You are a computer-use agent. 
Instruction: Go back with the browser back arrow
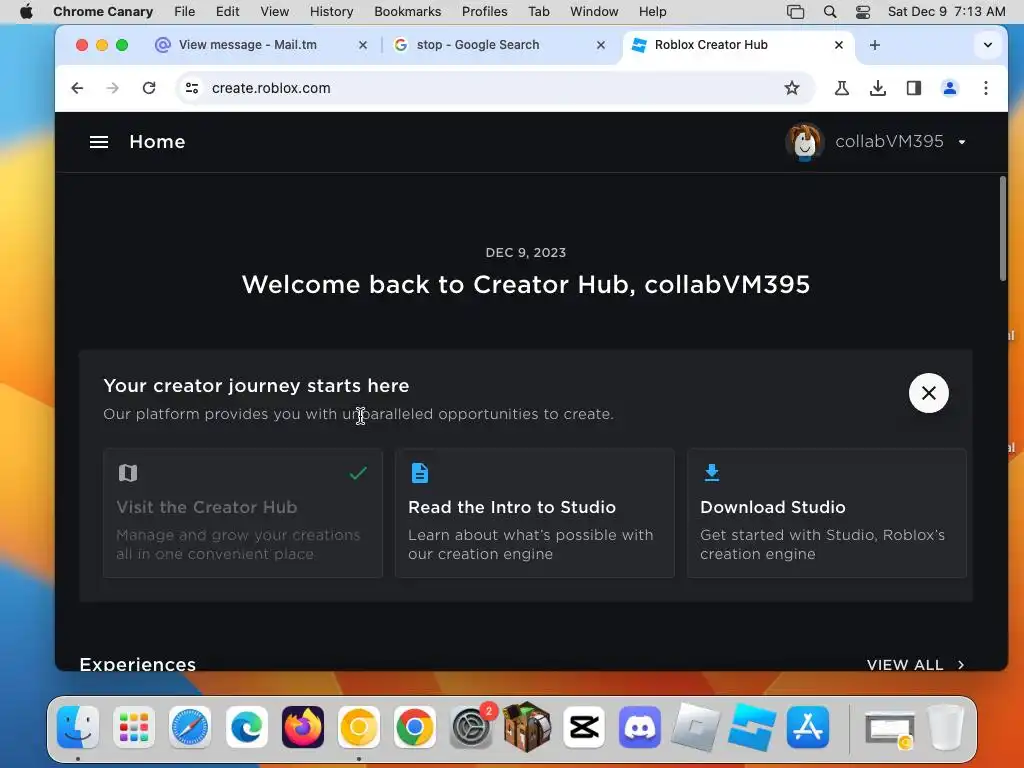click(77, 88)
